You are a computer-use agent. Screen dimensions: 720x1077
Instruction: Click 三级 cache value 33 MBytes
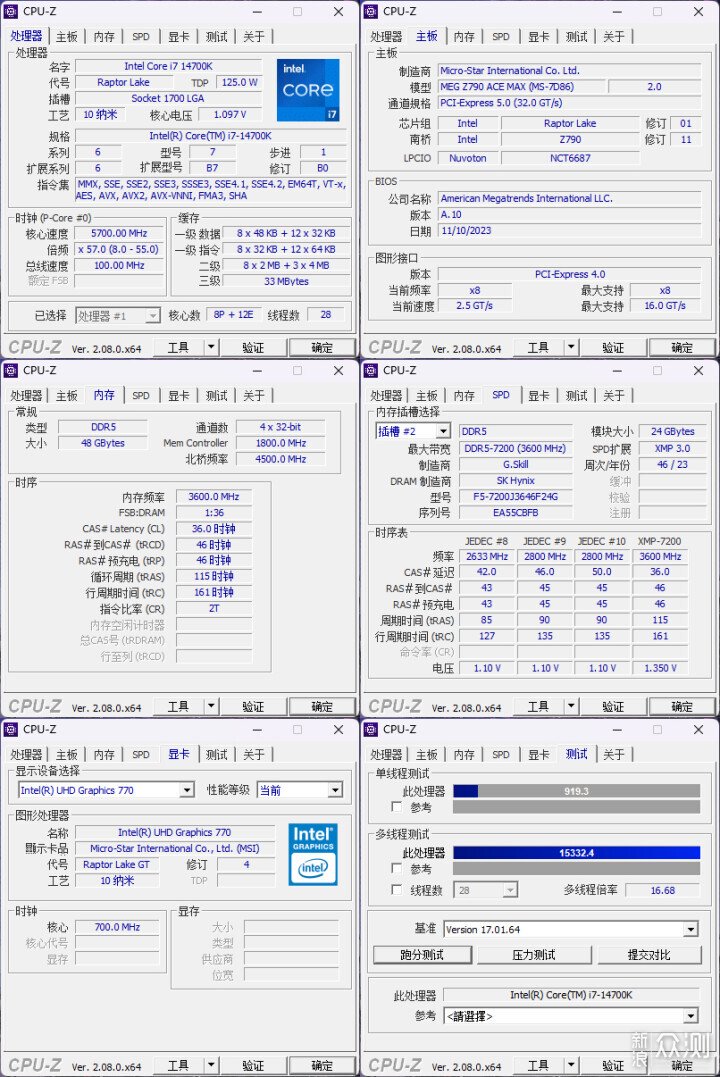click(286, 281)
